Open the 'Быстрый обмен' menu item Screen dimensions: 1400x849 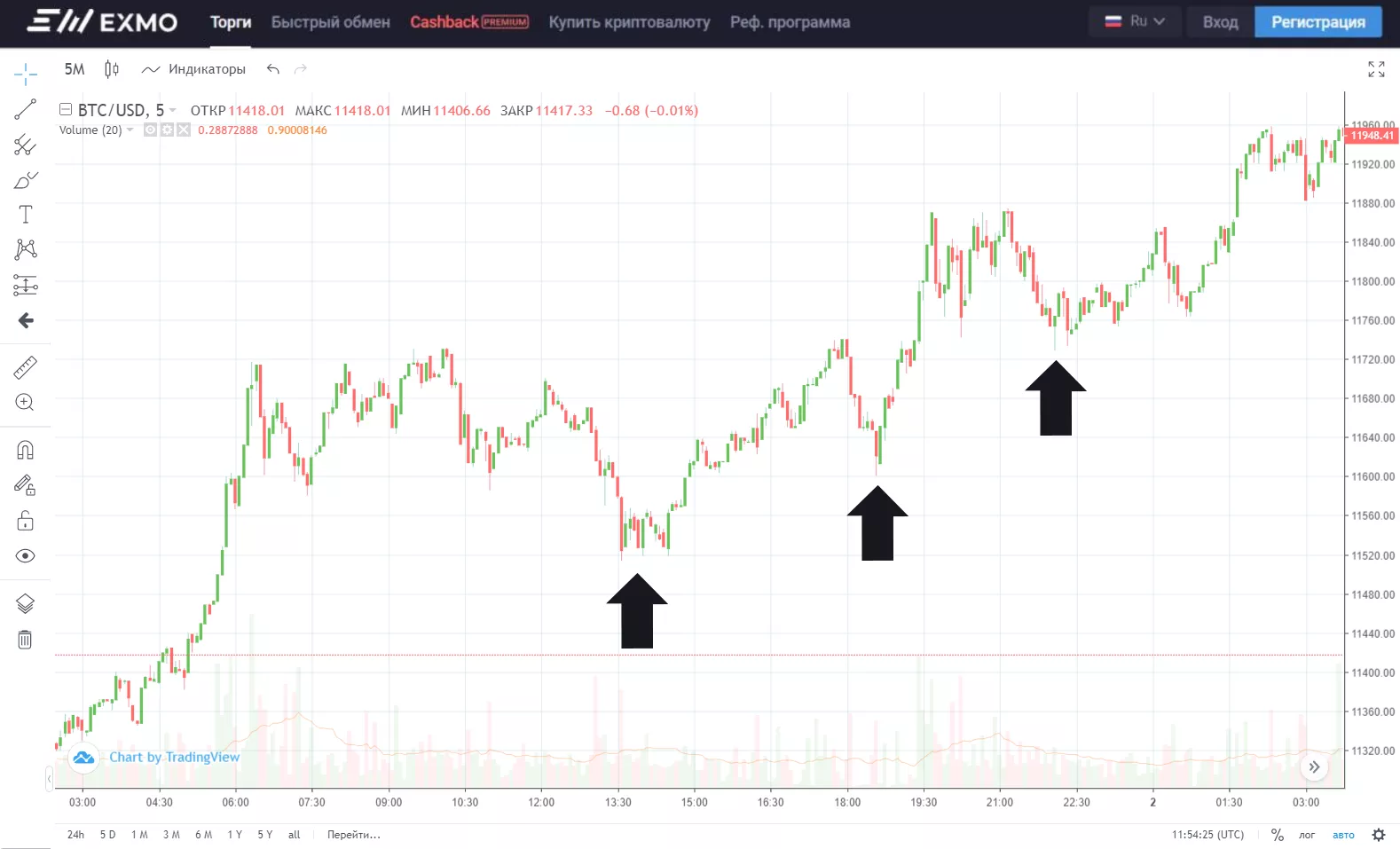pyautogui.click(x=330, y=22)
